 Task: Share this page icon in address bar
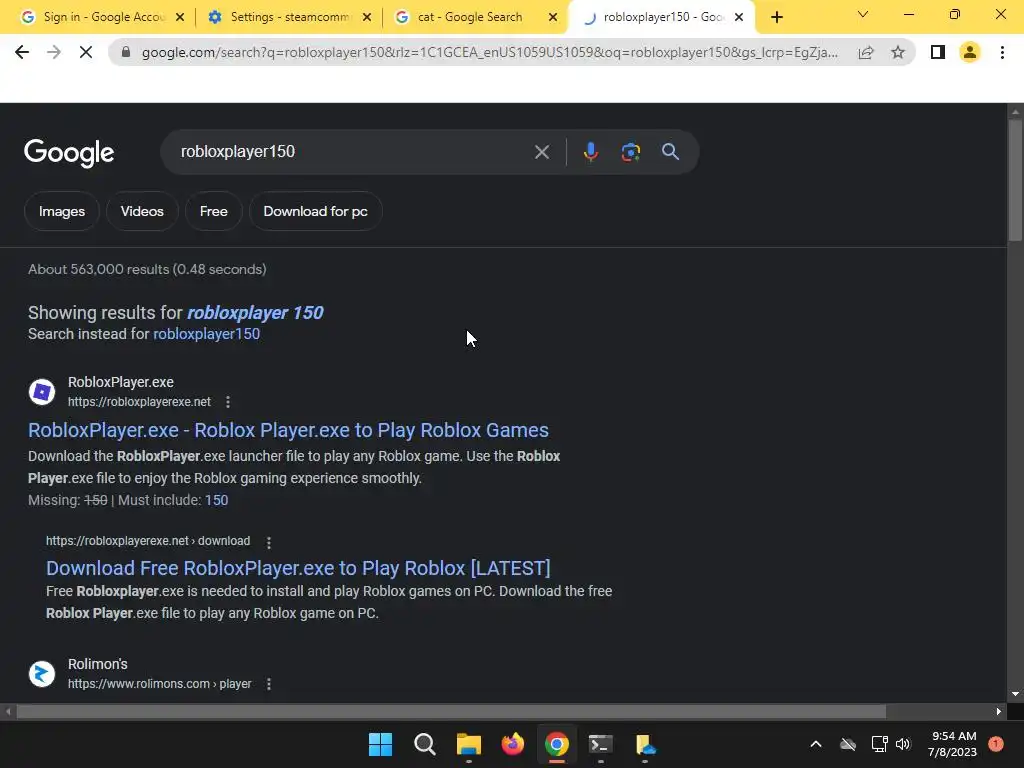[866, 52]
